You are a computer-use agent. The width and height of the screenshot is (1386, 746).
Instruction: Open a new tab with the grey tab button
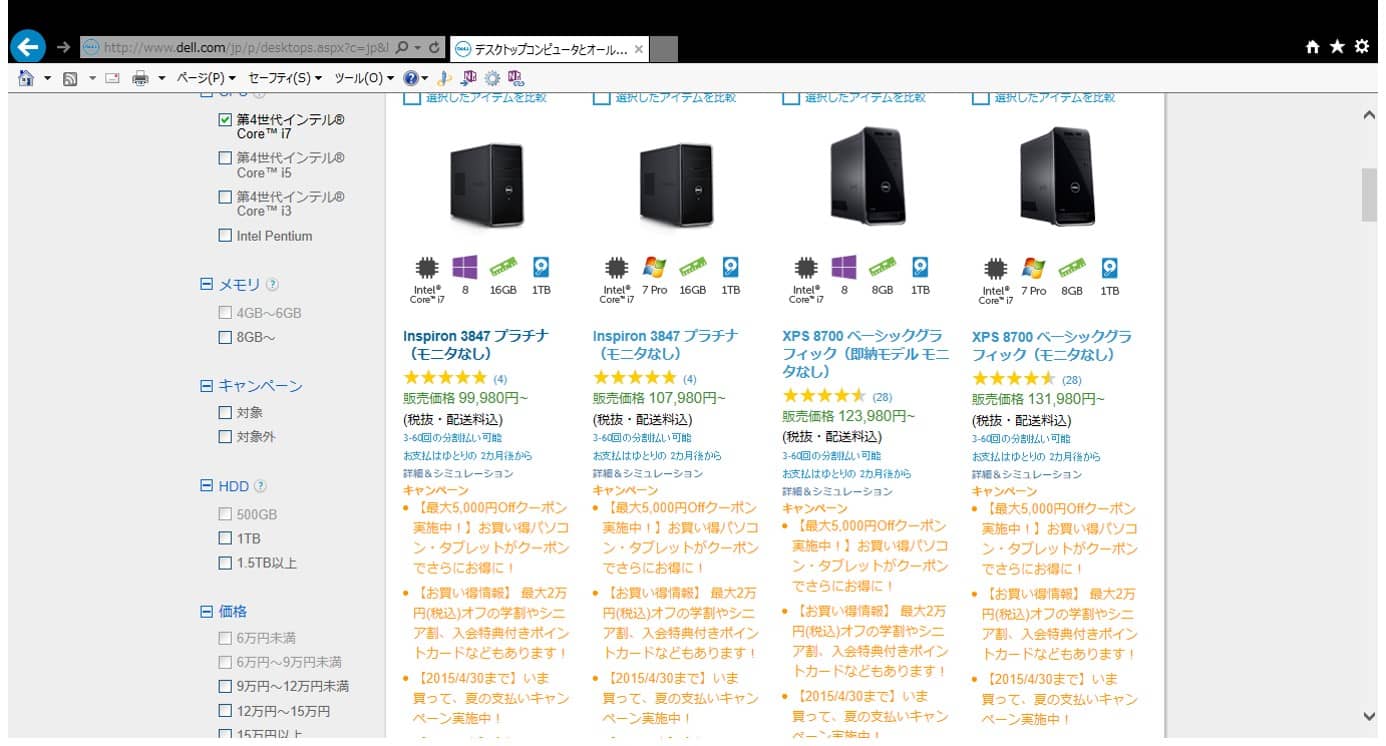665,48
